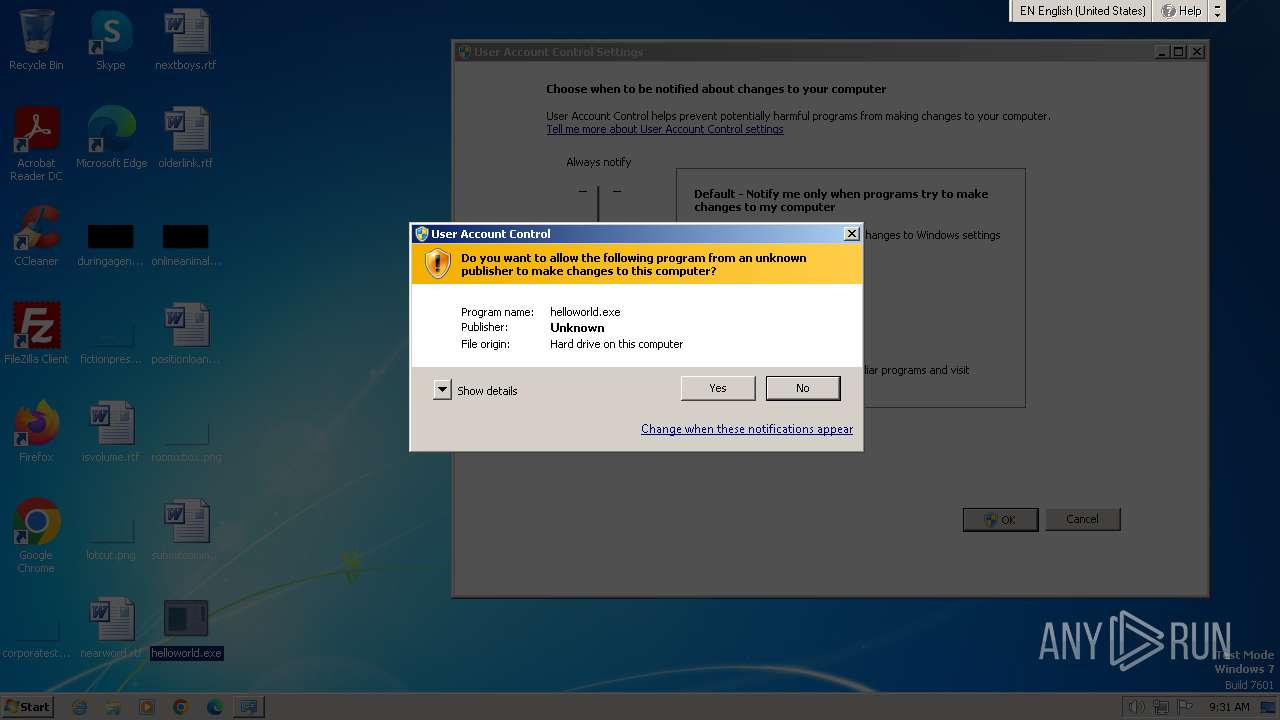Open Chrome from the taskbar

click(x=181, y=707)
